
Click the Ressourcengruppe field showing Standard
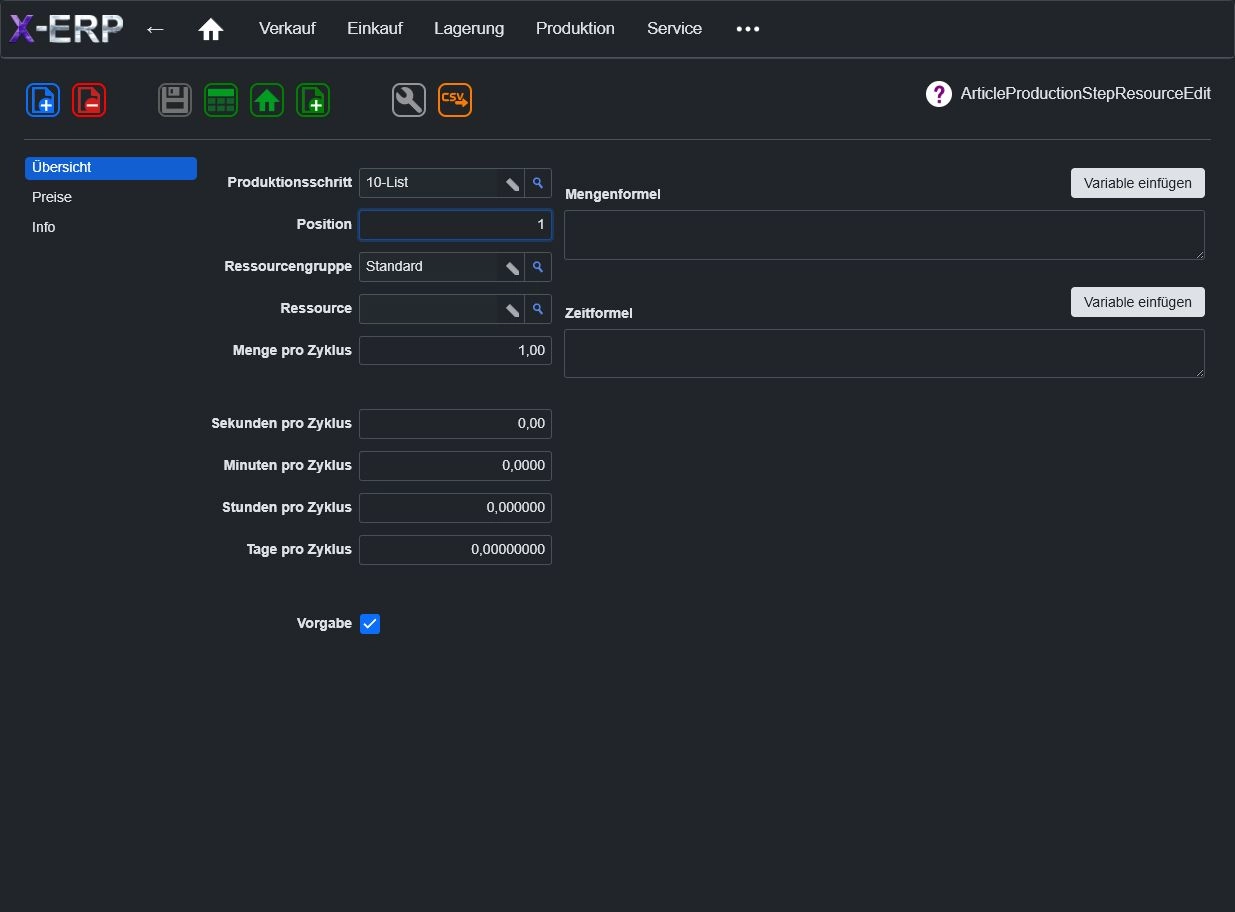tap(429, 267)
